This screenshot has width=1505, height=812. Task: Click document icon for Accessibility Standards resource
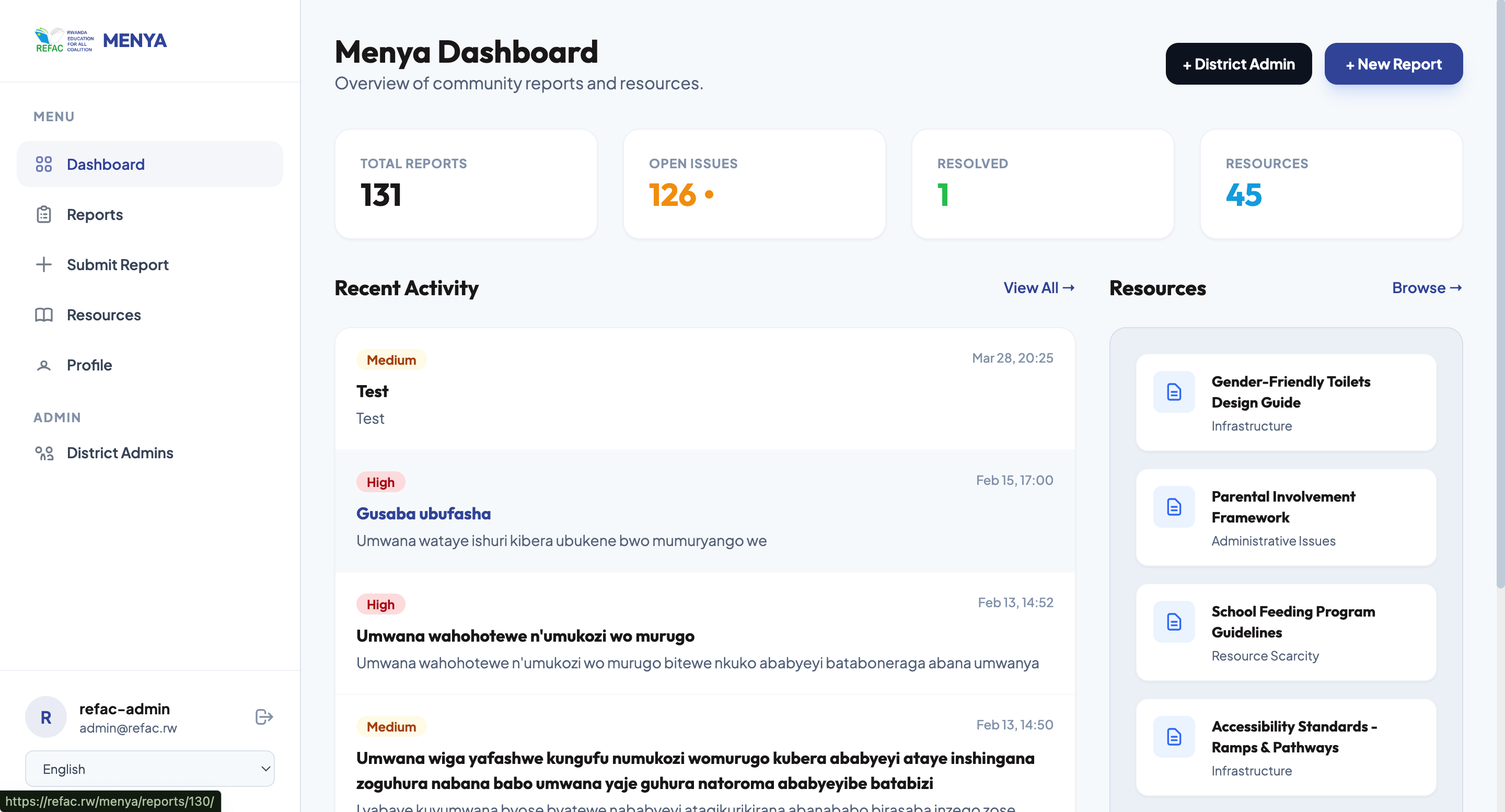click(x=1174, y=737)
